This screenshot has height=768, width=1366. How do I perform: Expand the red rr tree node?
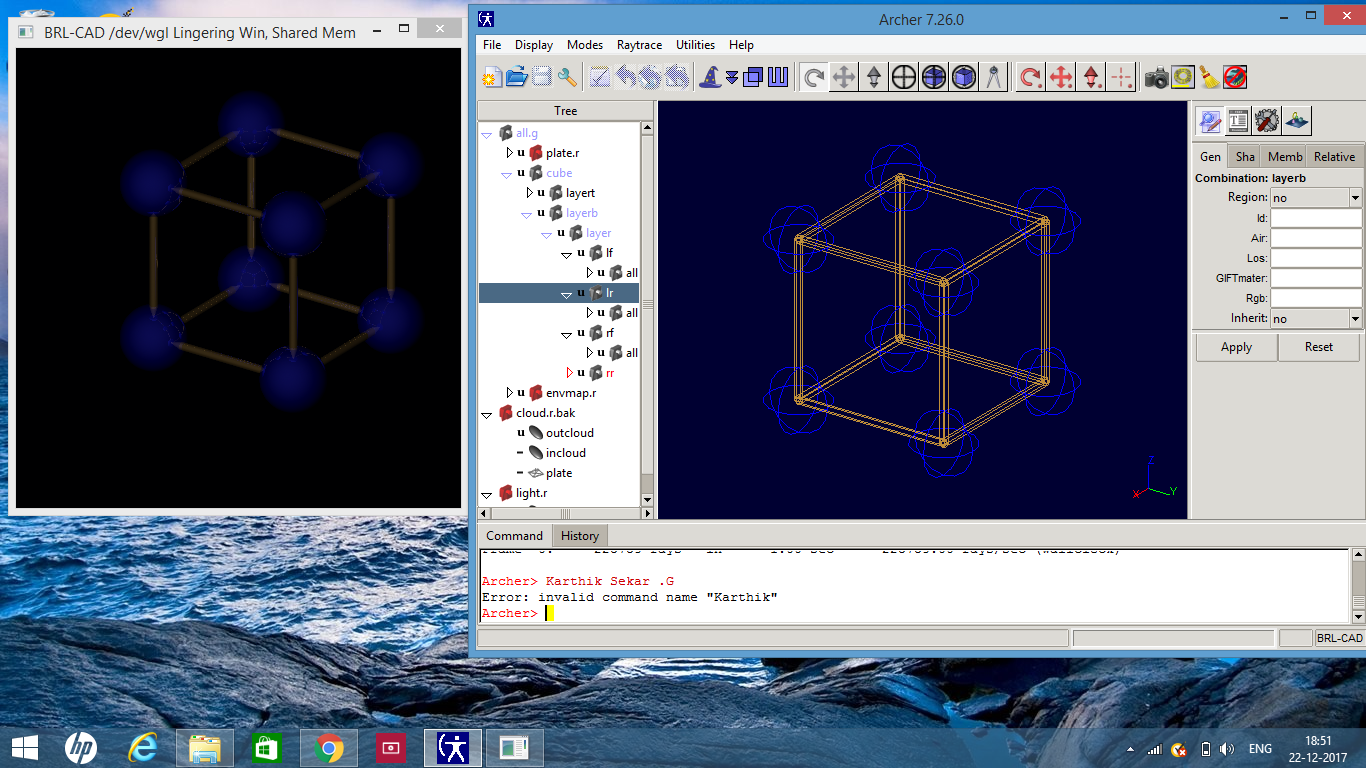pos(569,373)
